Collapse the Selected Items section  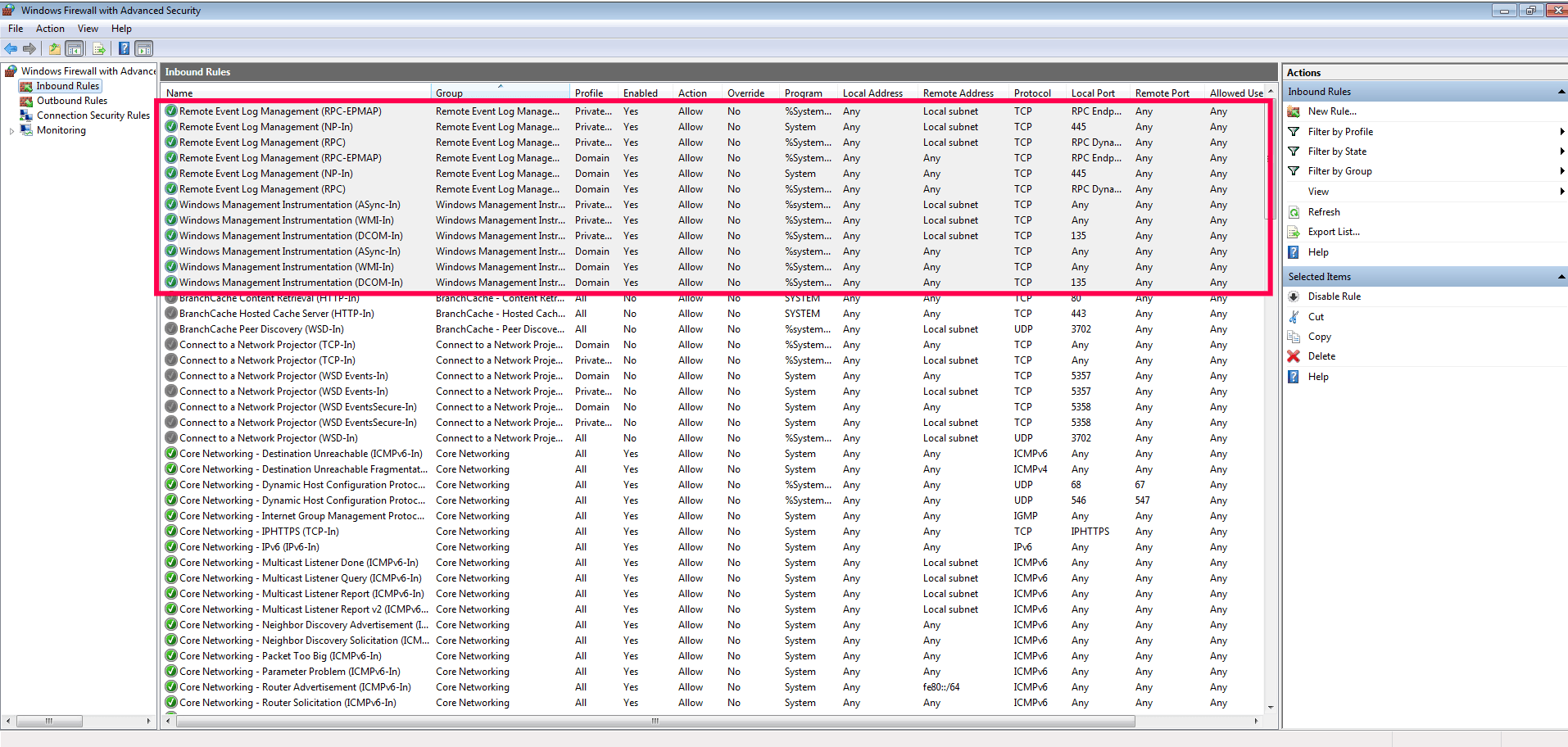pos(1561,277)
